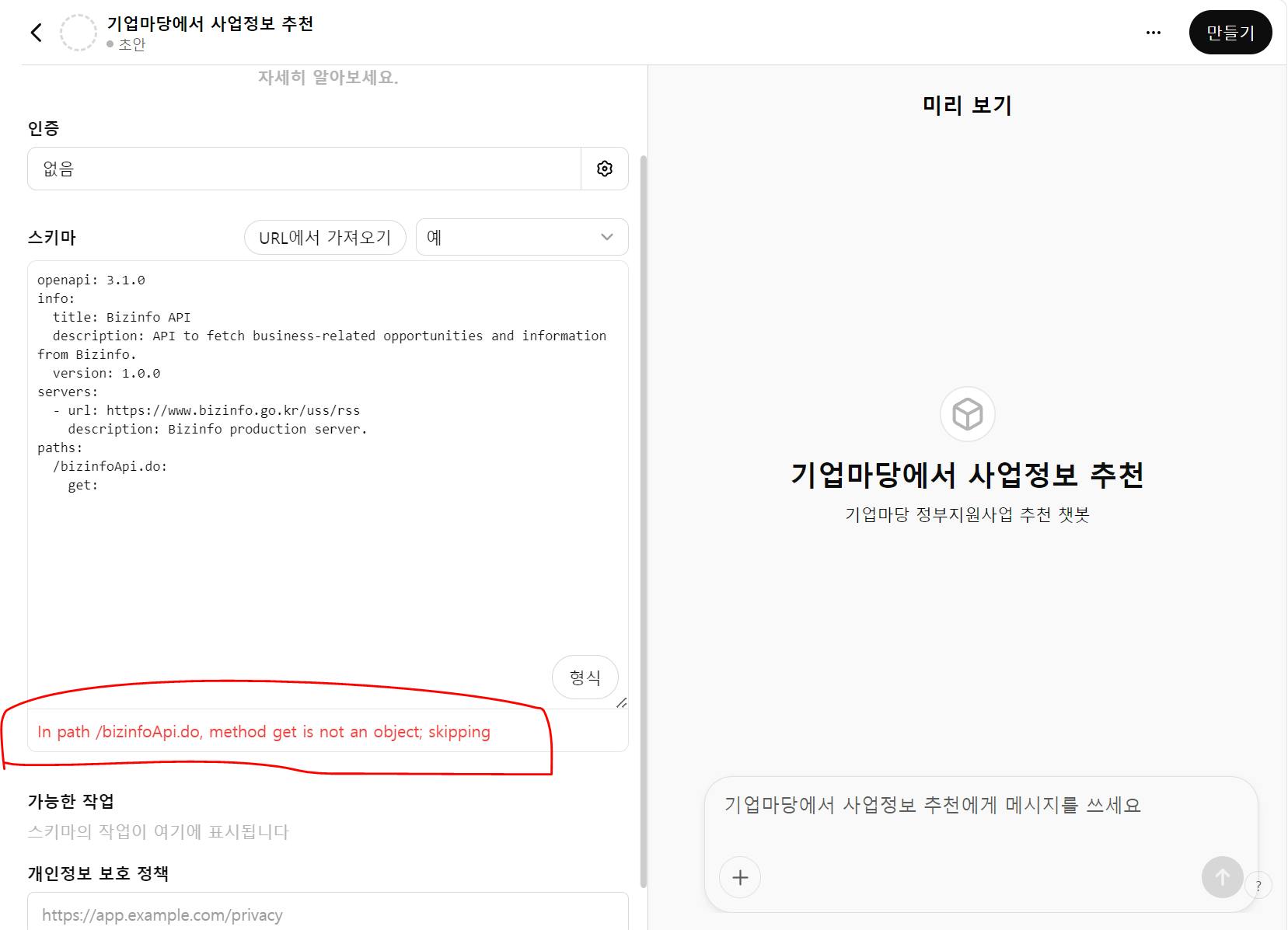1288x930 pixels.
Task: Click the 자세히 알아보세요 link text
Action: [x=327, y=78]
